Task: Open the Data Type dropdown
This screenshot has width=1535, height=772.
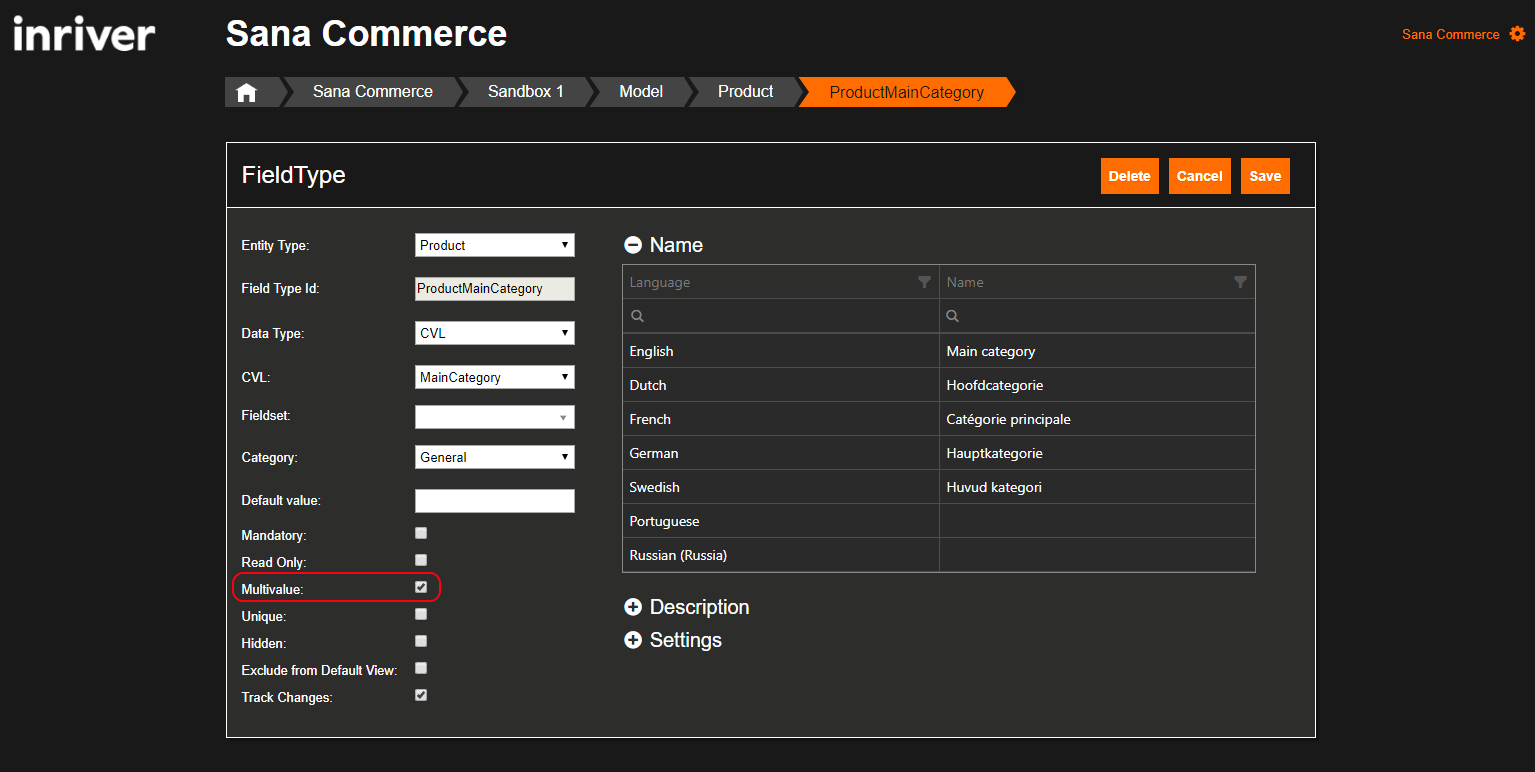Action: [x=495, y=333]
